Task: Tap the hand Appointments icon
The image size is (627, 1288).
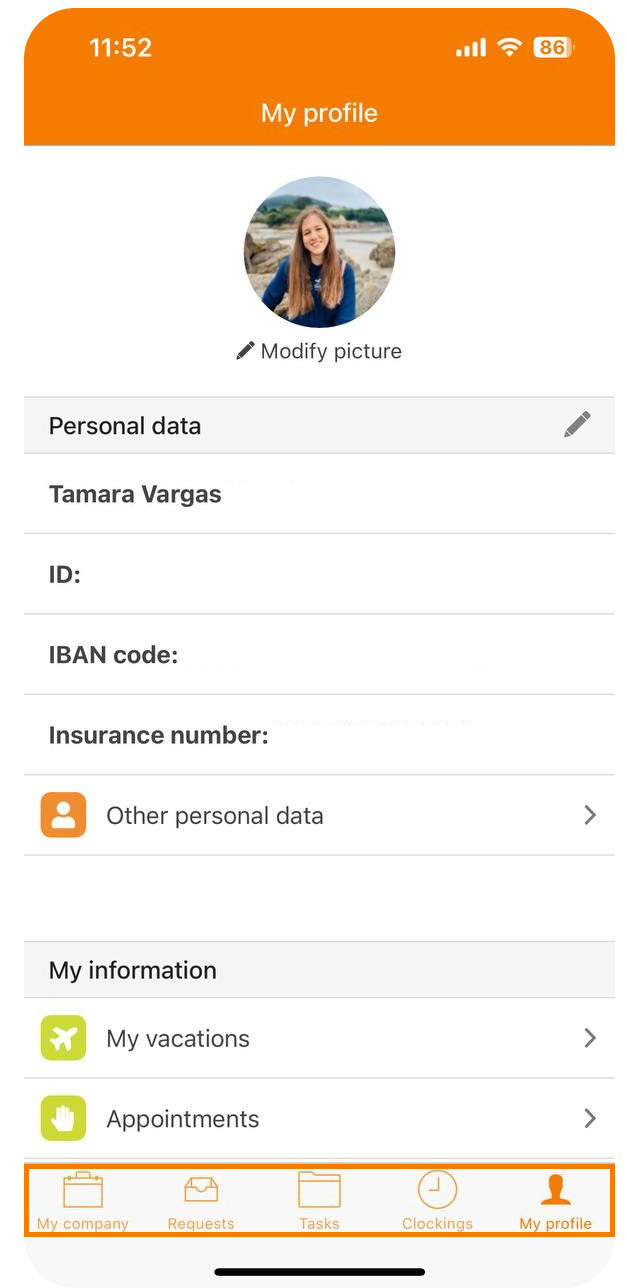Action: pyautogui.click(x=63, y=1118)
